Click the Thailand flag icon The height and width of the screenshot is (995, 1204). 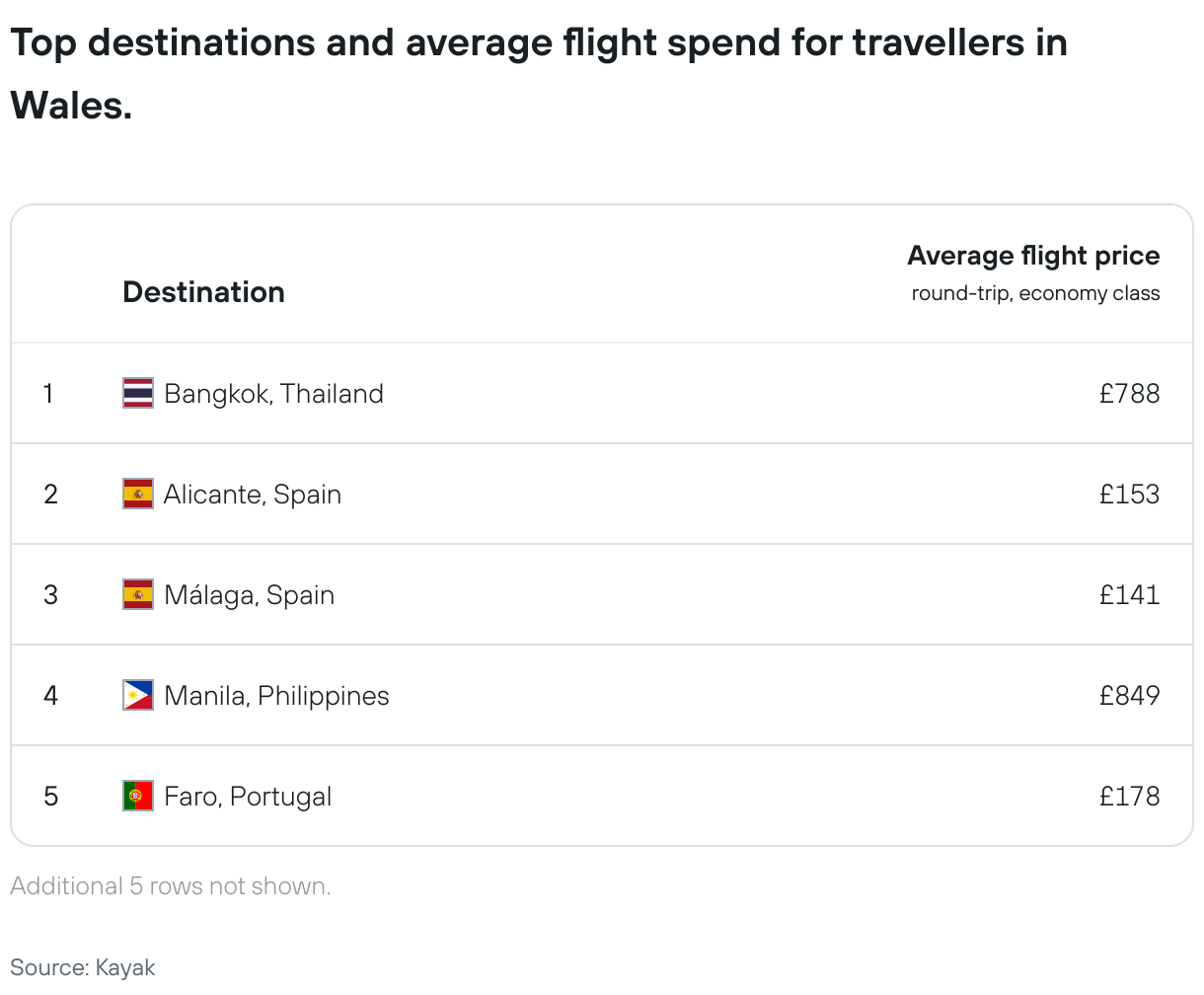point(138,393)
